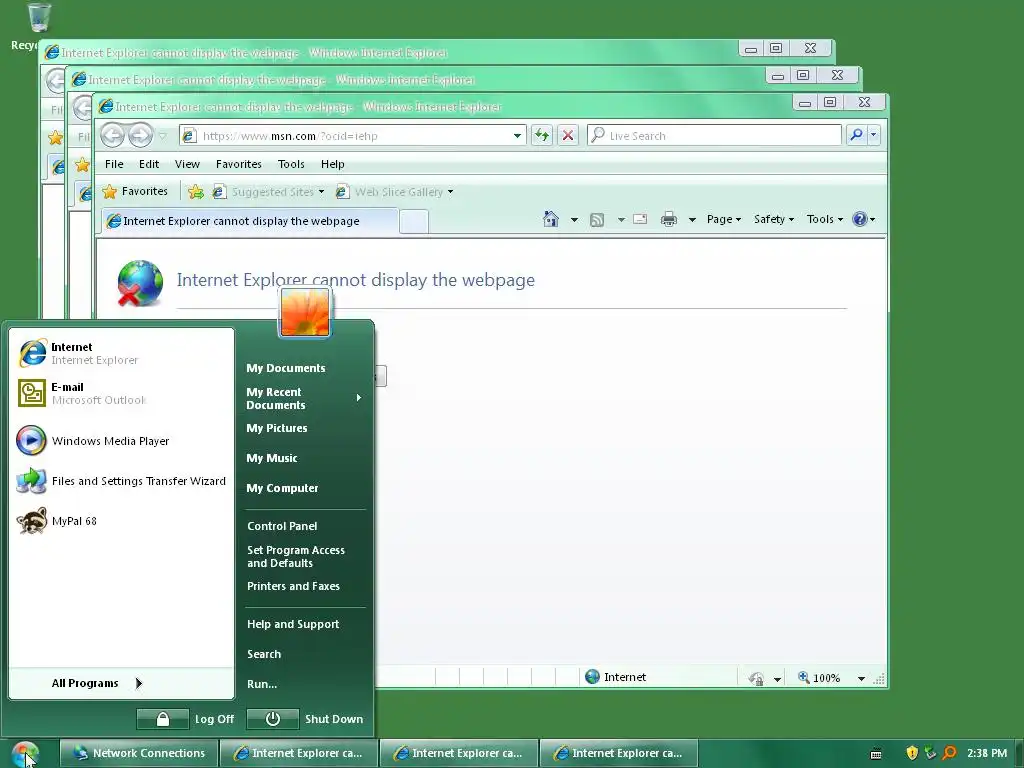Expand the Suggested Sites dropdown
Screen dimensions: 1024x768
tap(321, 192)
